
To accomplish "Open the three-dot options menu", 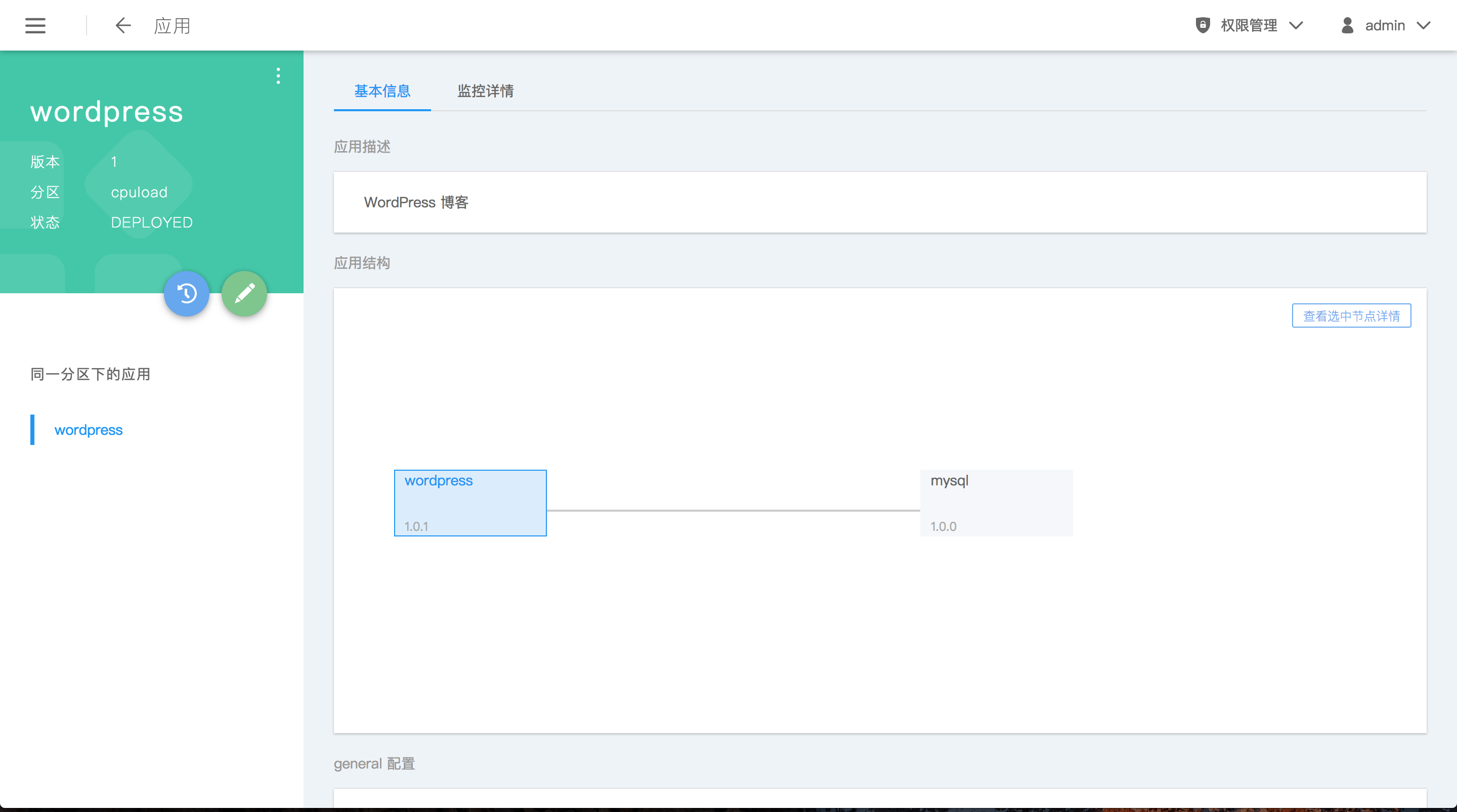I will point(278,76).
